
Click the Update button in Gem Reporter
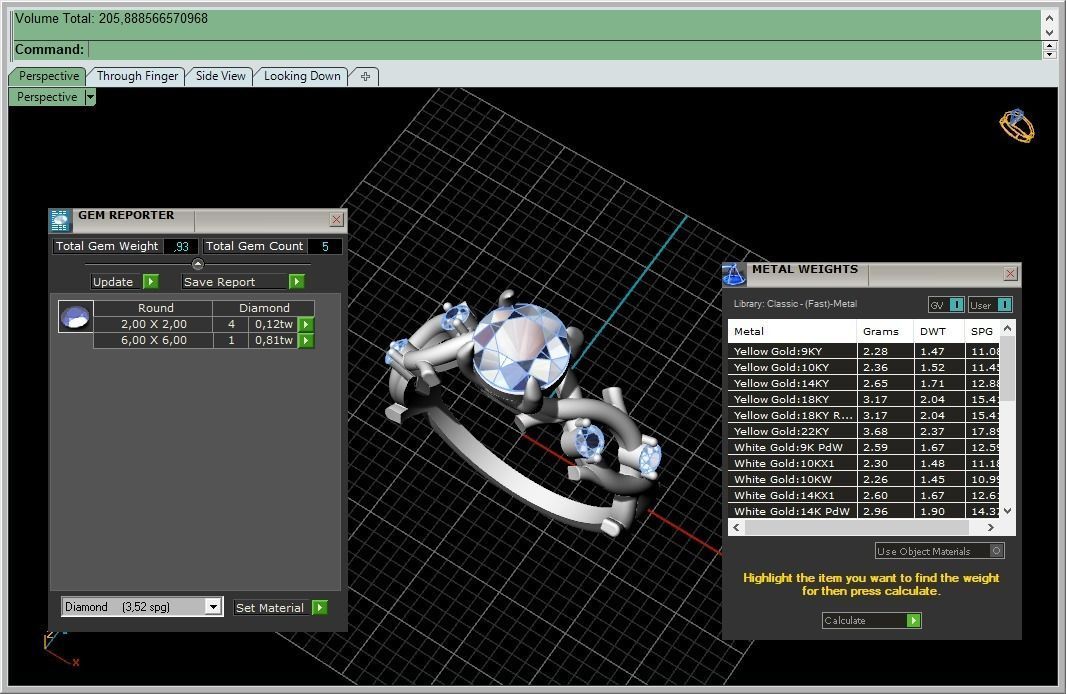click(x=116, y=281)
